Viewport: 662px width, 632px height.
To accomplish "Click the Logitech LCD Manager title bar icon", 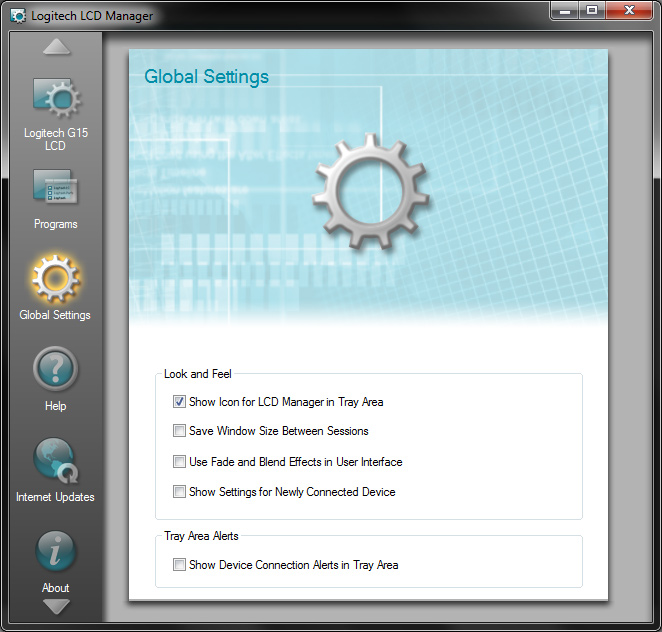I will click(18, 16).
